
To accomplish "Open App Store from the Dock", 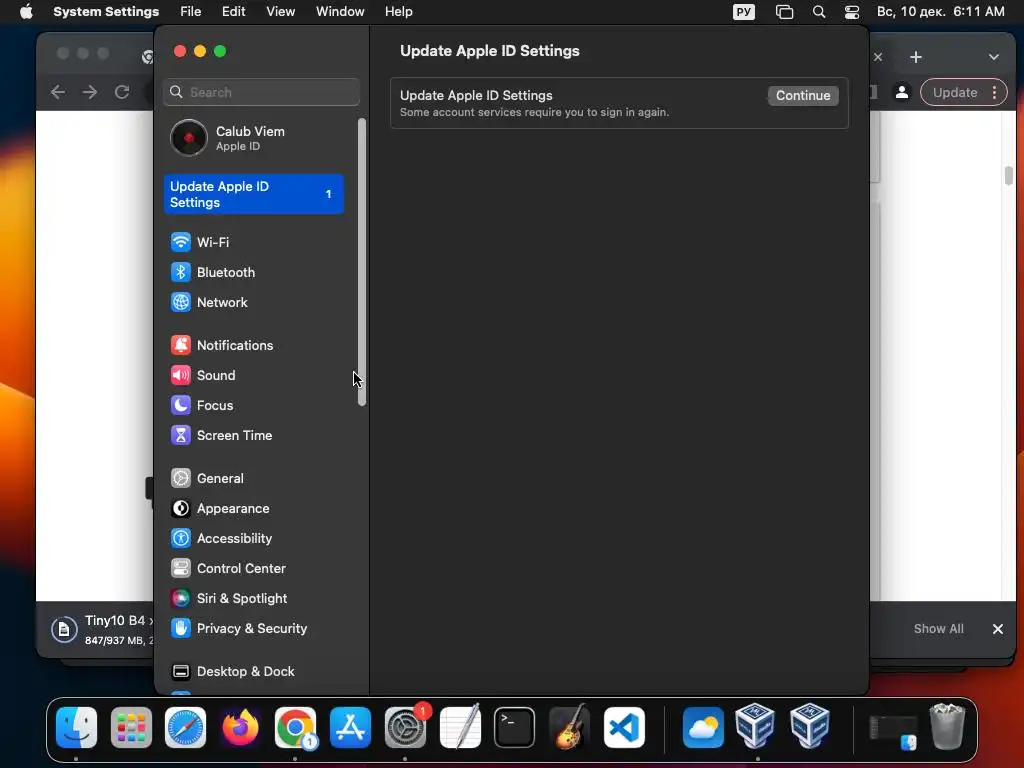I will 350,728.
